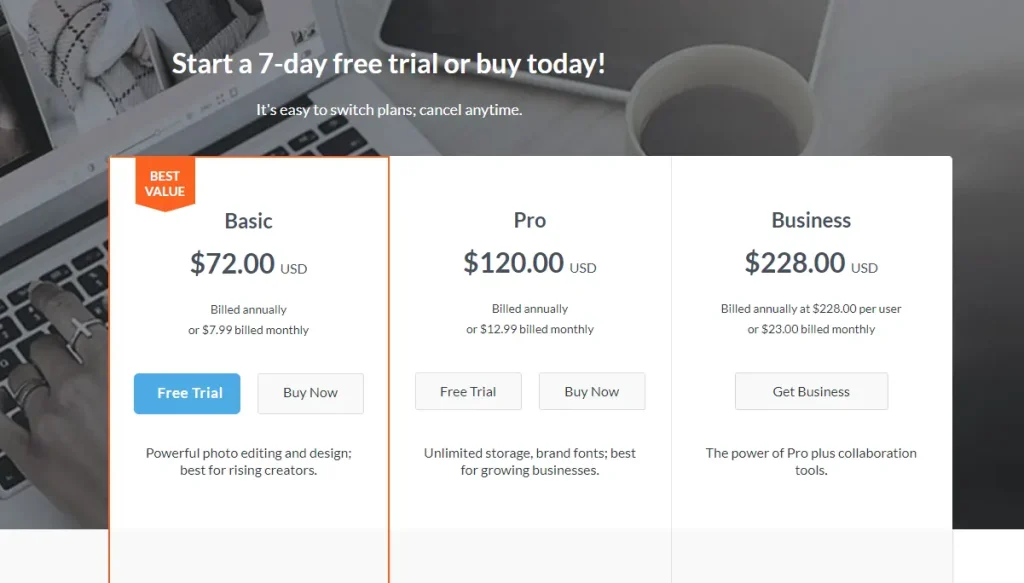Click the Get Business button

811,391
